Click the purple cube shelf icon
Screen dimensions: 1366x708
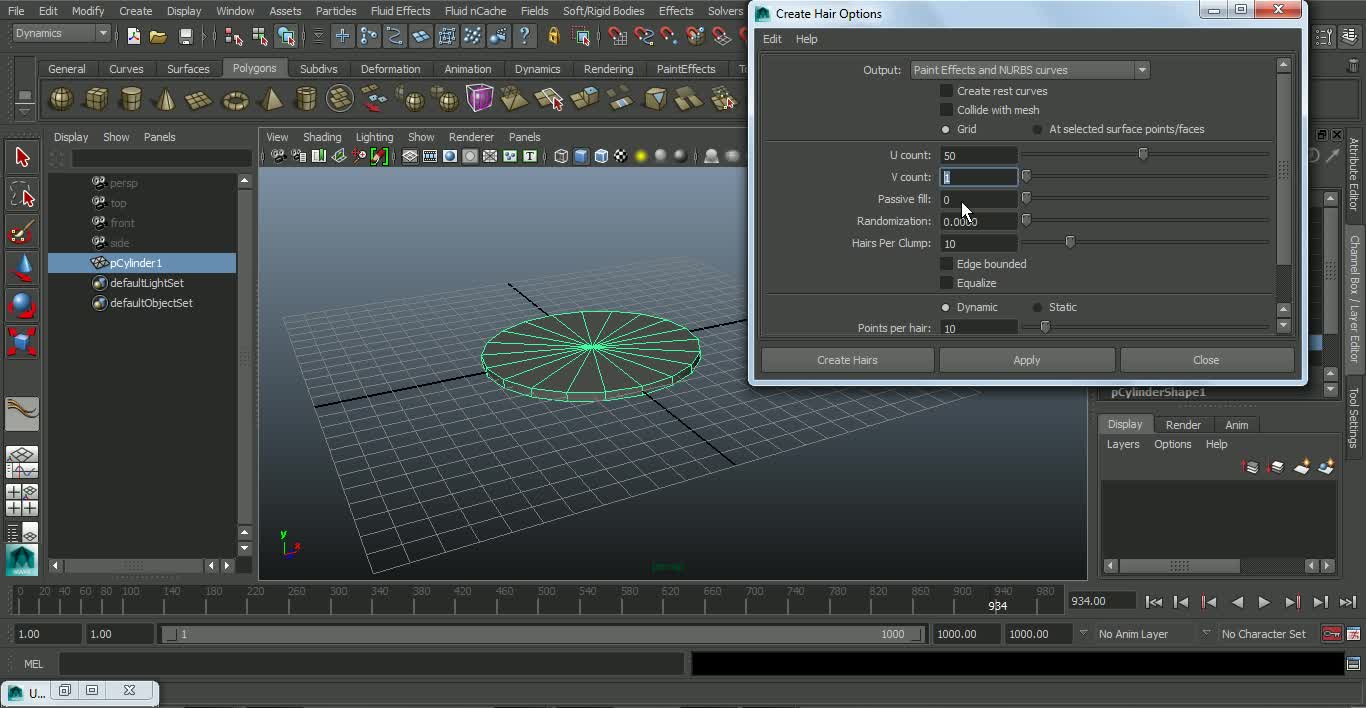[480, 99]
